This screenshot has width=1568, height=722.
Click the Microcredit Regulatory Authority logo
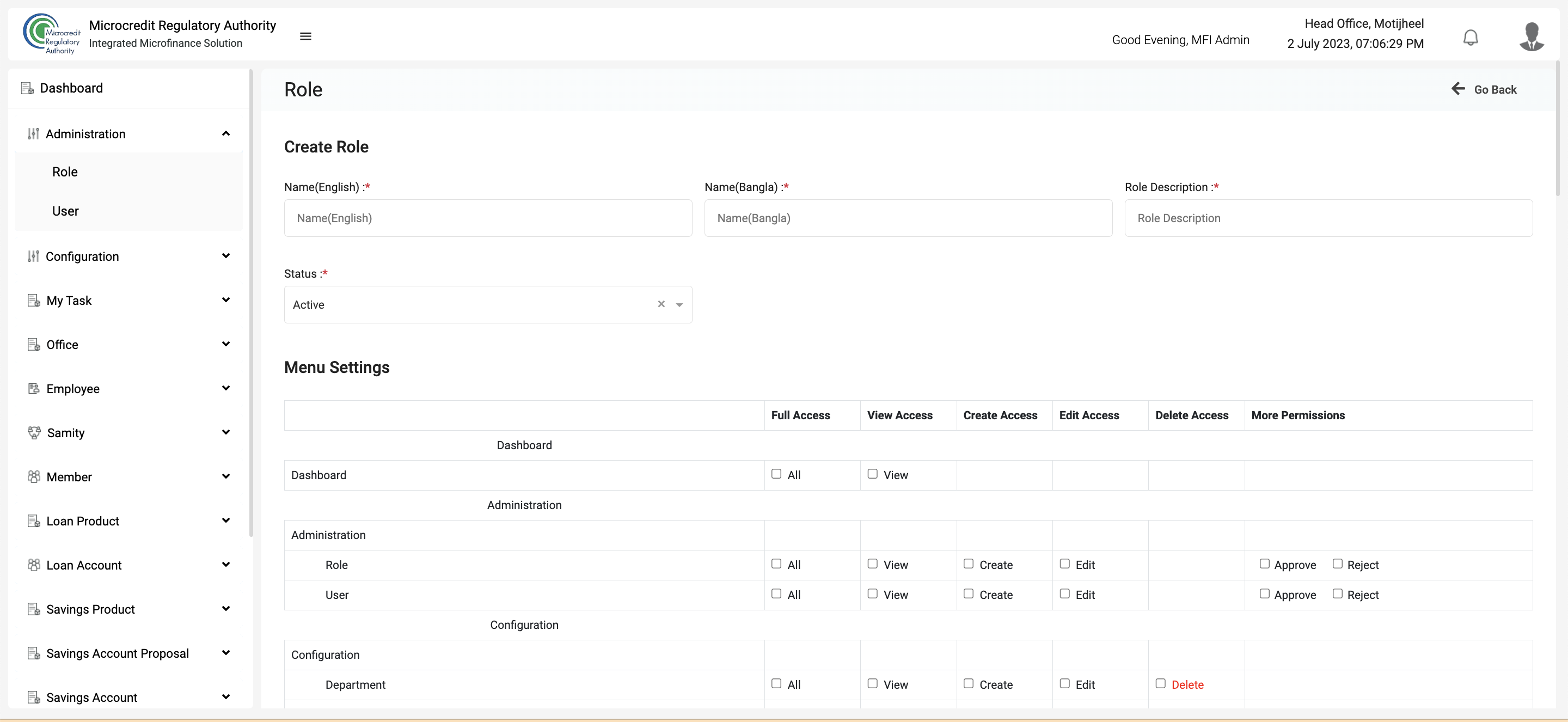pos(51,33)
